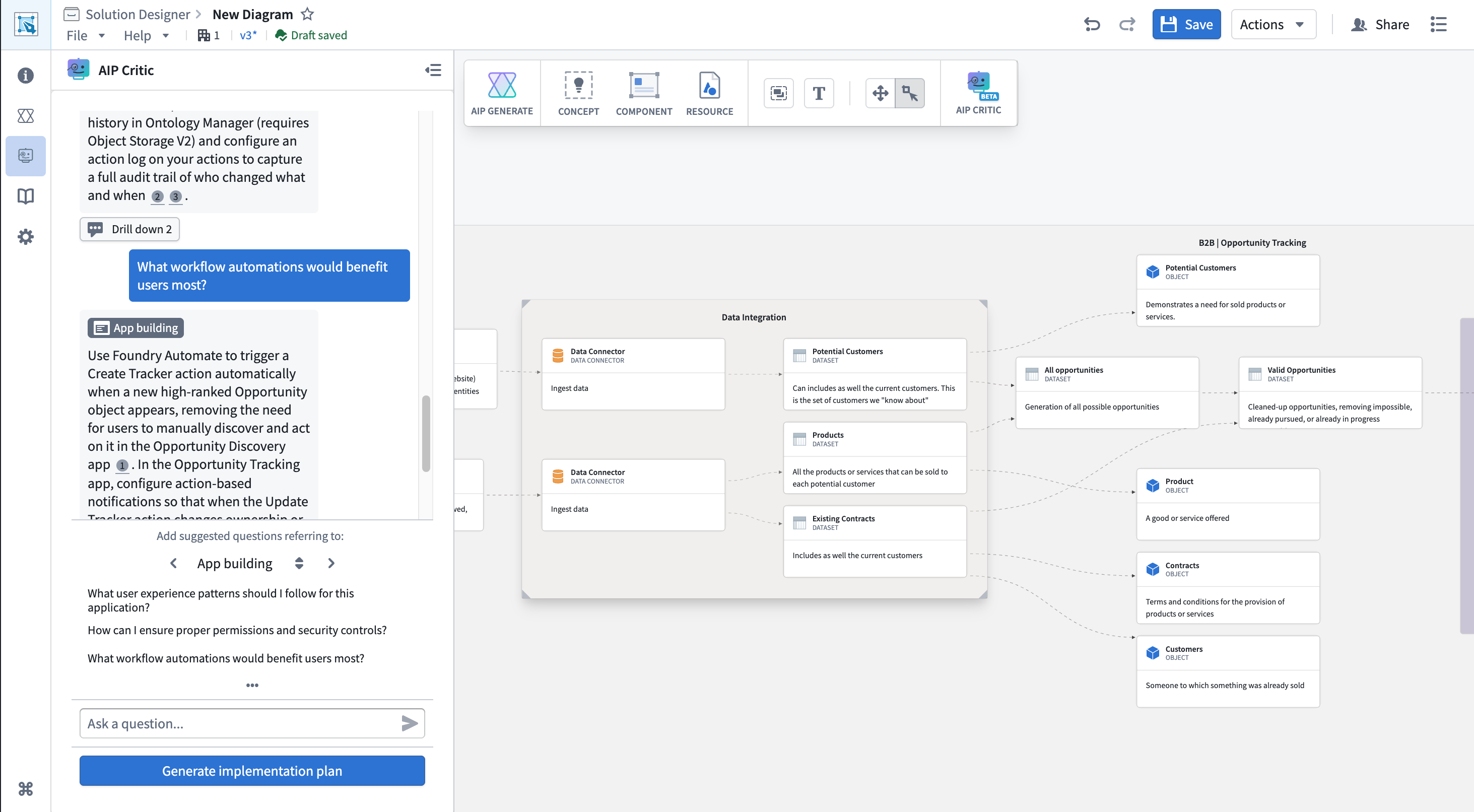Image resolution: width=1474 pixels, height=812 pixels.
Task: Switch to pan/move canvas mode
Action: 880,93
